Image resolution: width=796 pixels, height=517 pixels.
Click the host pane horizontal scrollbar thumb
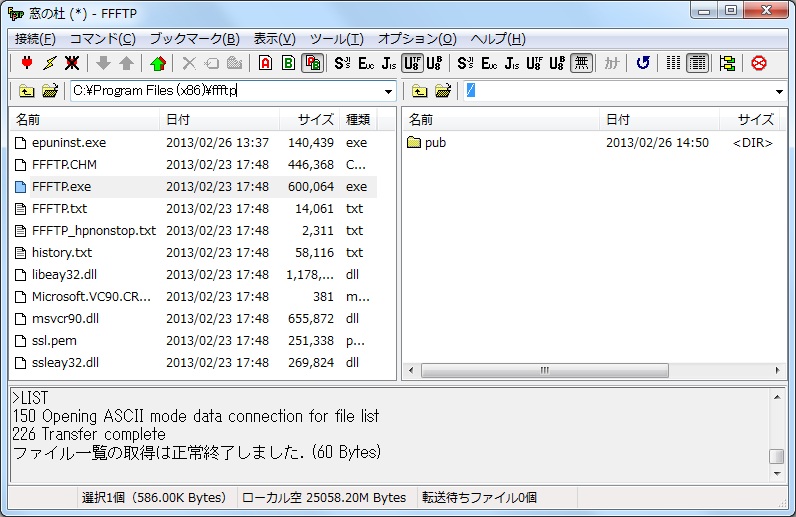click(545, 370)
